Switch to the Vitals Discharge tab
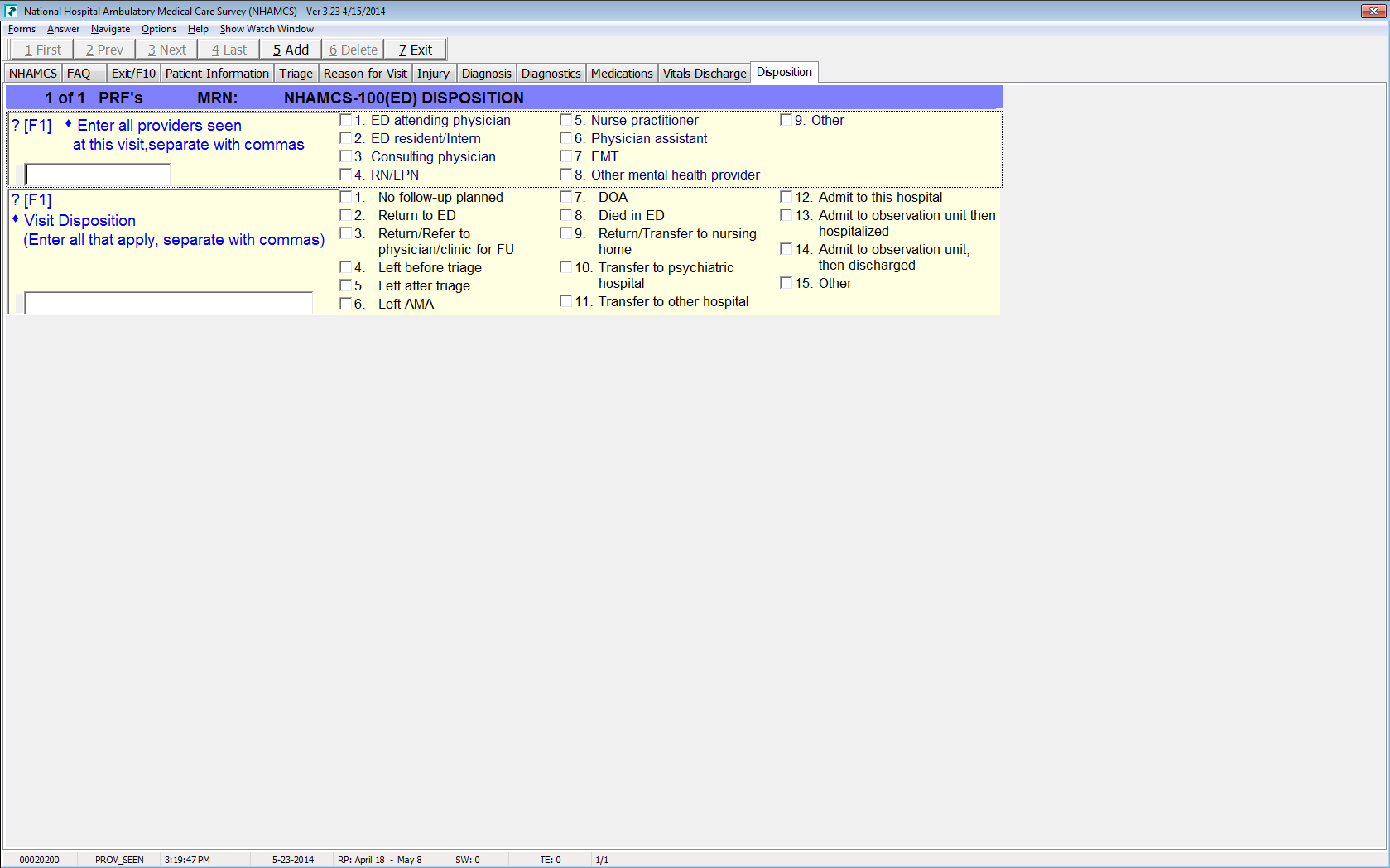Image resolution: width=1390 pixels, height=868 pixels. pyautogui.click(x=705, y=74)
